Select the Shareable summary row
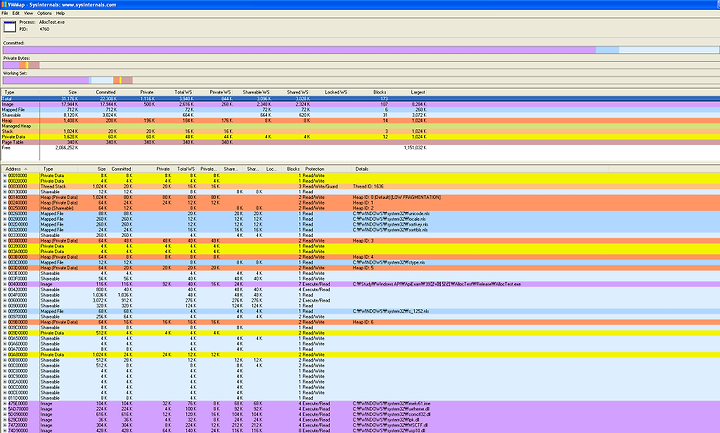This screenshot has height=433, width=720. pyautogui.click(x=360, y=115)
